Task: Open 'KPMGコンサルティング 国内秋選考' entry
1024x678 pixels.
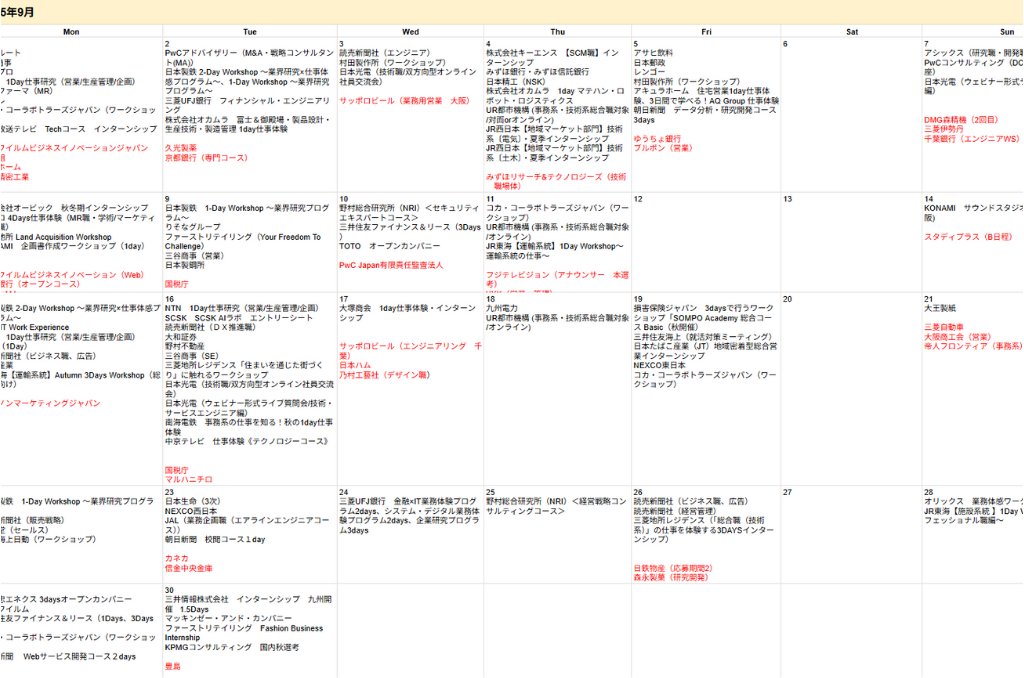Action: 231,647
